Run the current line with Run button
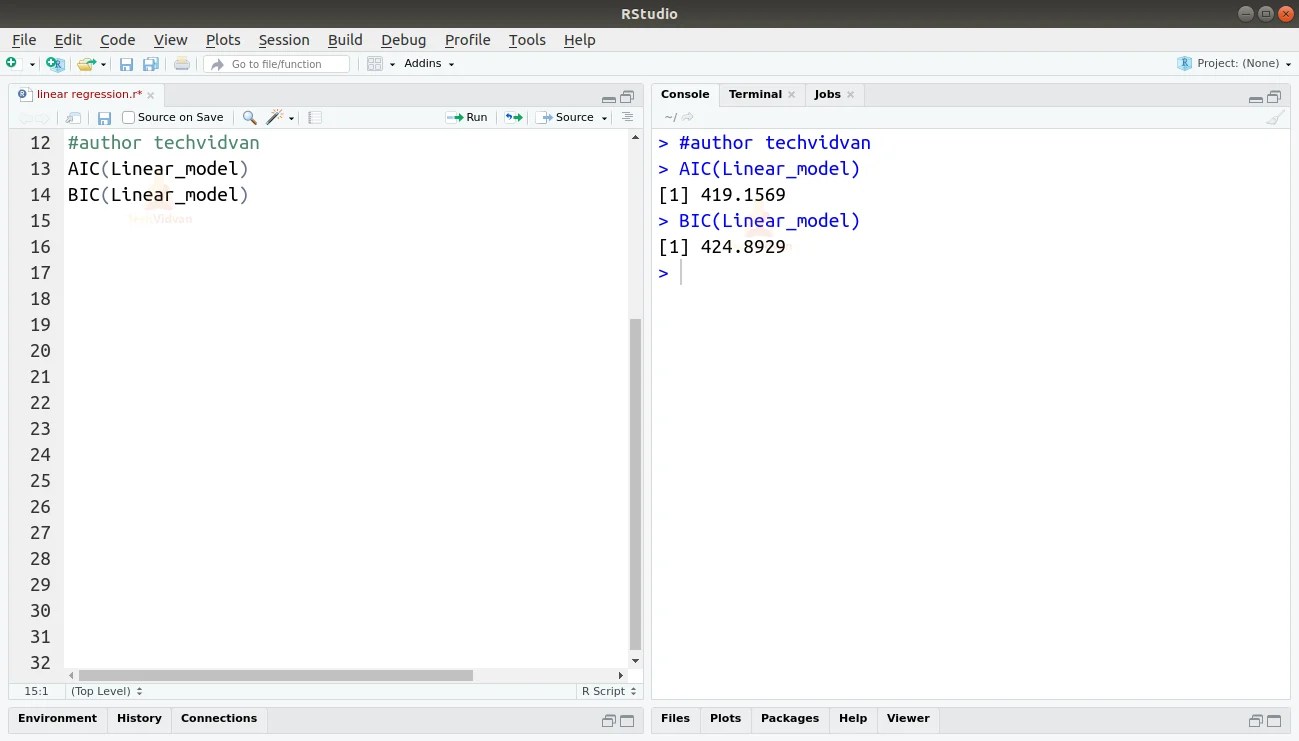 pyautogui.click(x=467, y=118)
